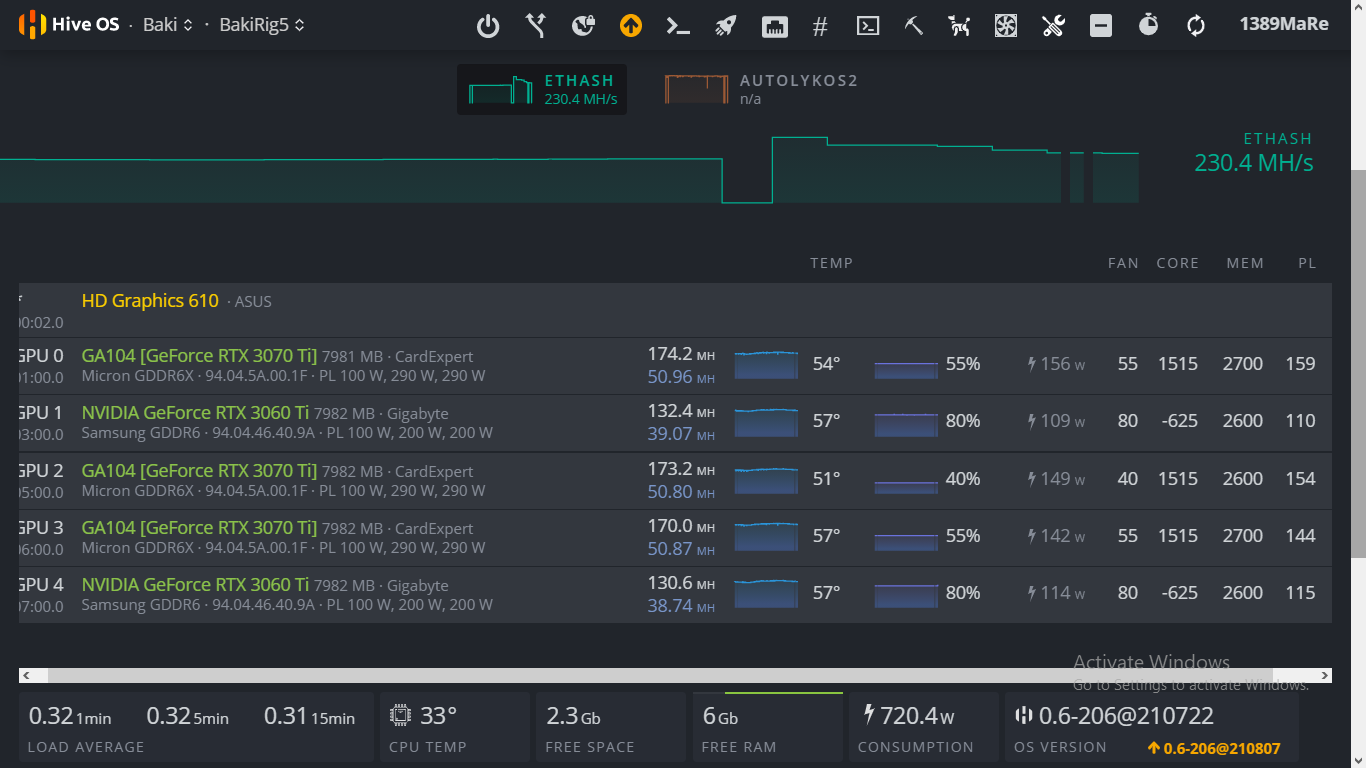The width and height of the screenshot is (1366, 768).
Task: Open the BakiRig5 worker dropdown
Action: [x=262, y=24]
